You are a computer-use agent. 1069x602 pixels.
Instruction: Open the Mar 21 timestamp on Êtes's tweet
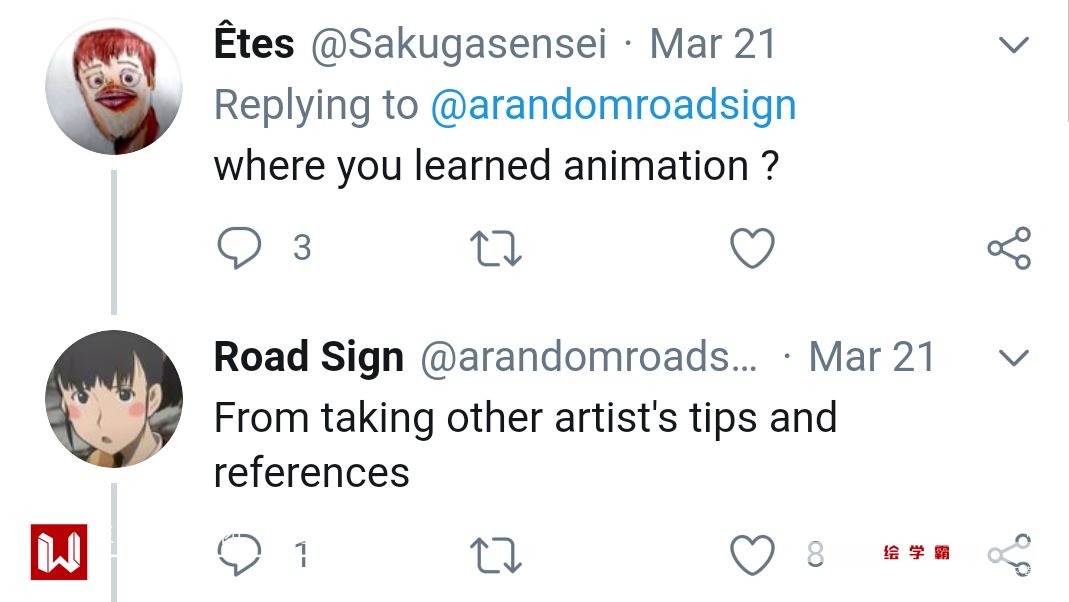713,45
